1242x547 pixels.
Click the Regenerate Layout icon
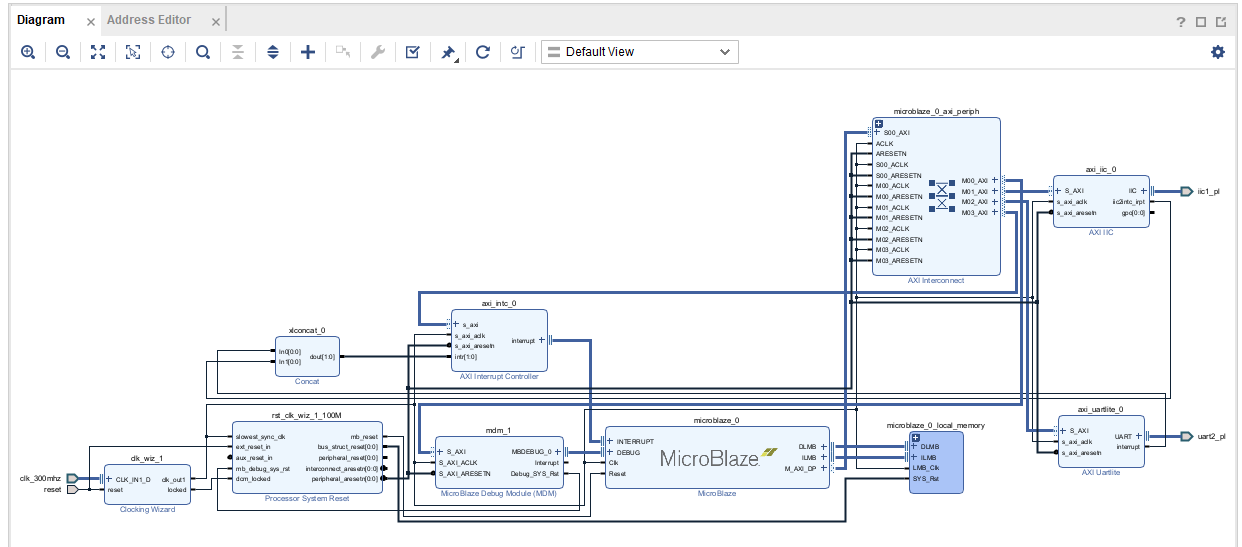483,52
